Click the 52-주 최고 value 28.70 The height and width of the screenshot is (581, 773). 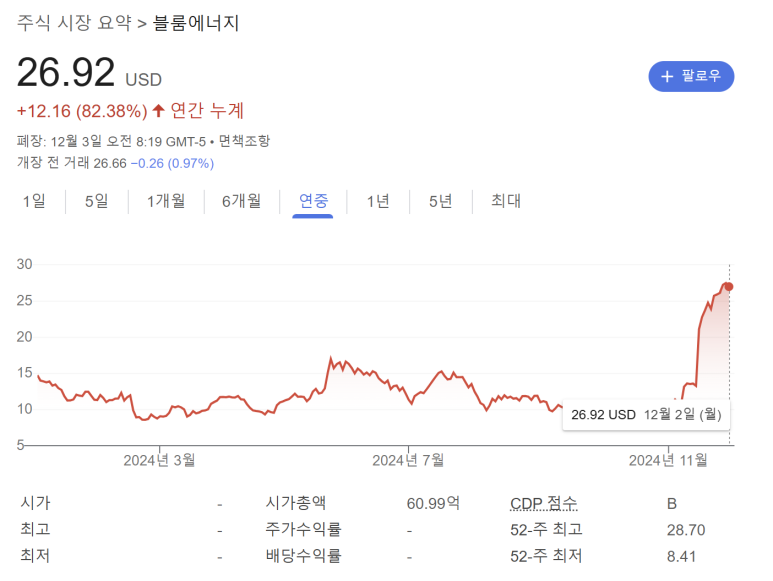coord(686,530)
